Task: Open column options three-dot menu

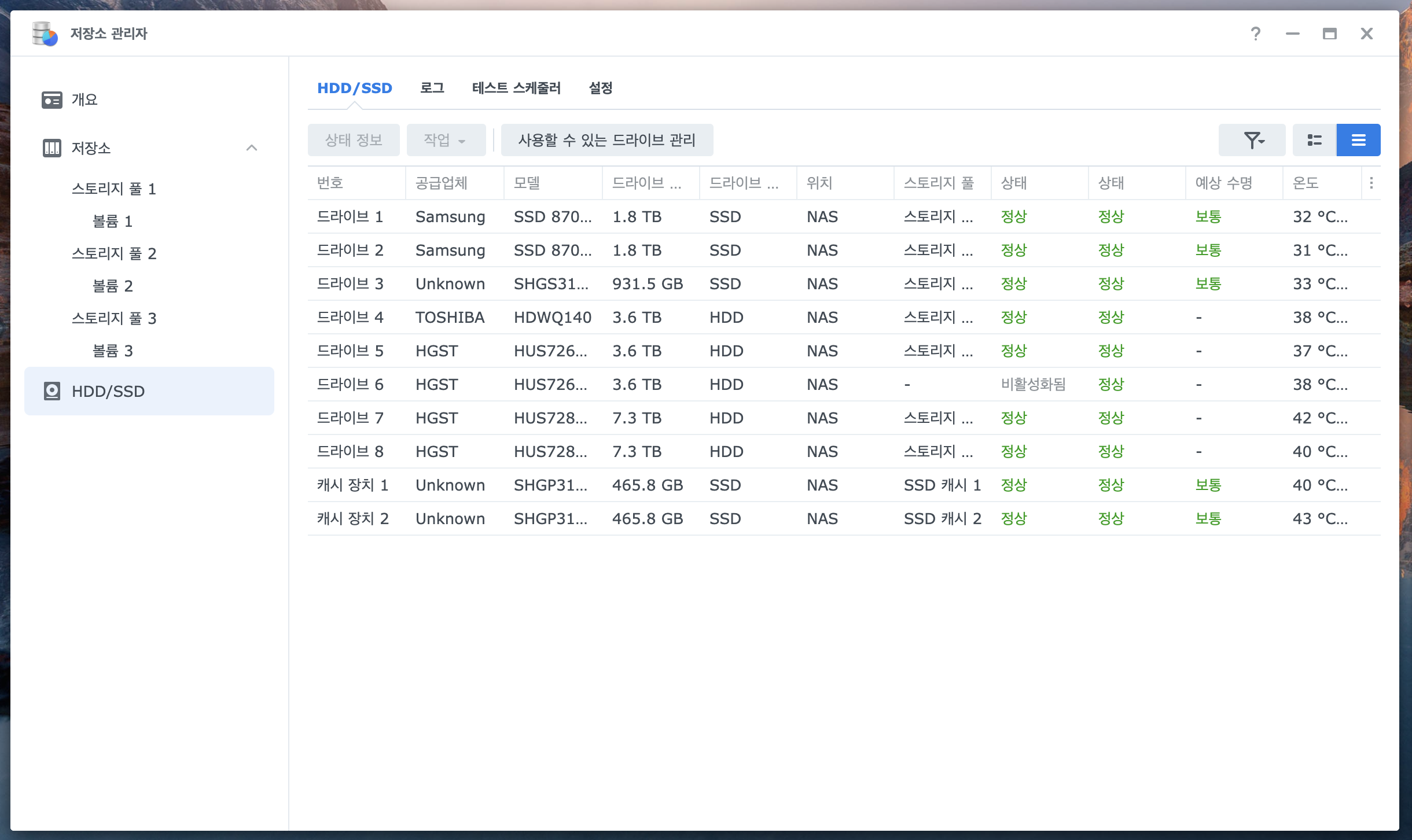Action: tap(1371, 183)
